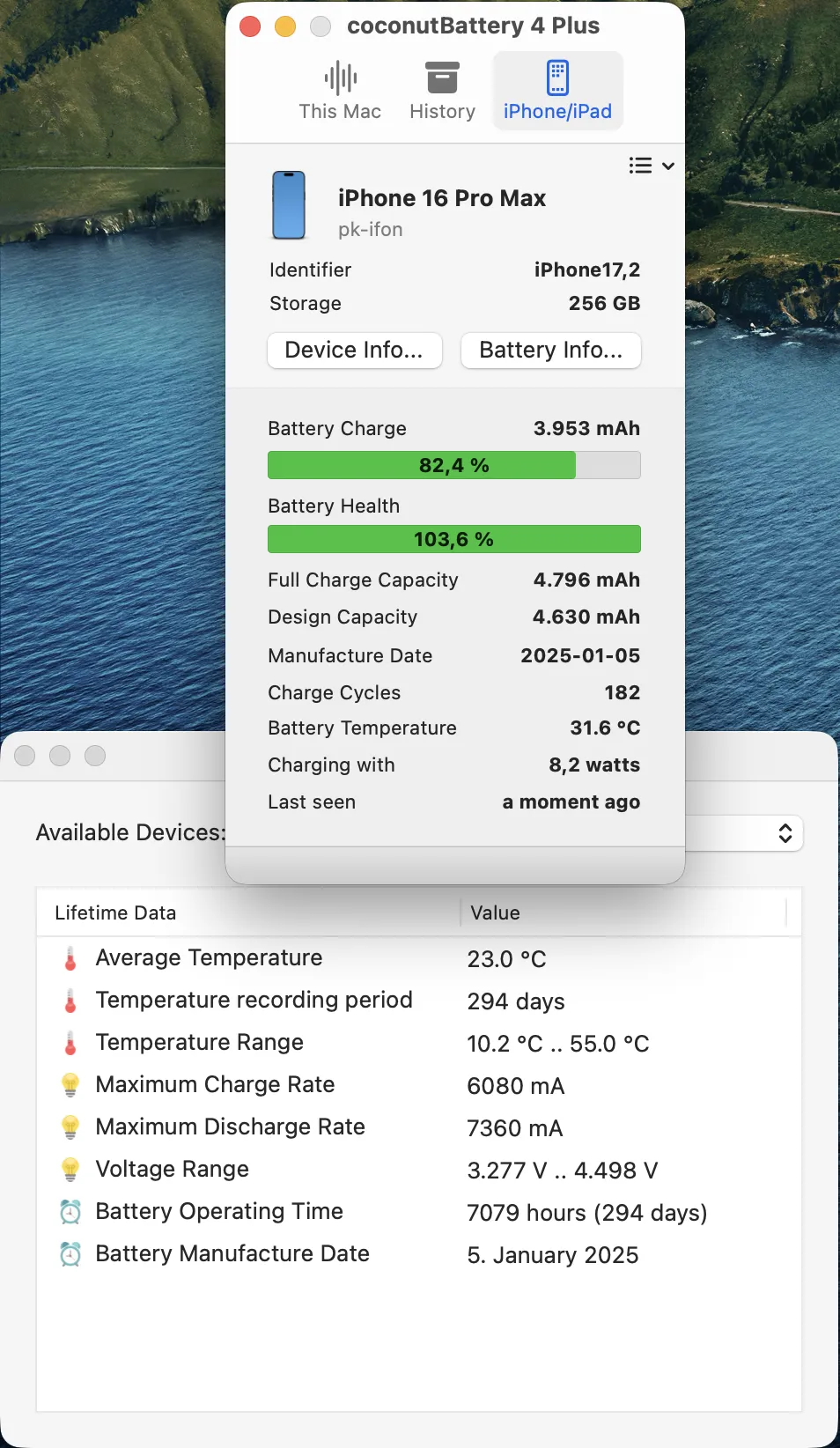The width and height of the screenshot is (840, 1448).
Task: Sort by the Value column header
Action: [623, 912]
